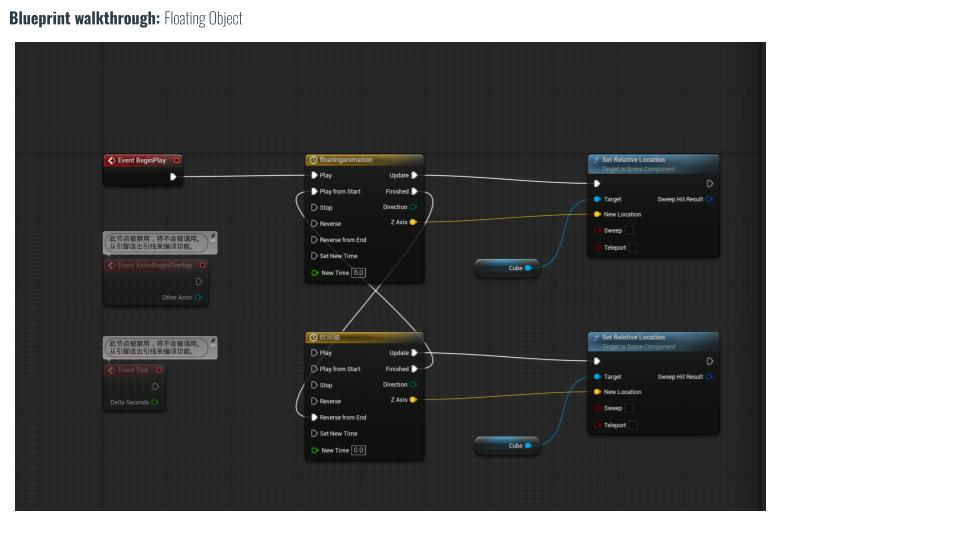Image resolution: width=960 pixels, height=540 pixels.
Task: Enable Sweep on Set Relative Location fed by floatinganimation
Action: click(628, 231)
